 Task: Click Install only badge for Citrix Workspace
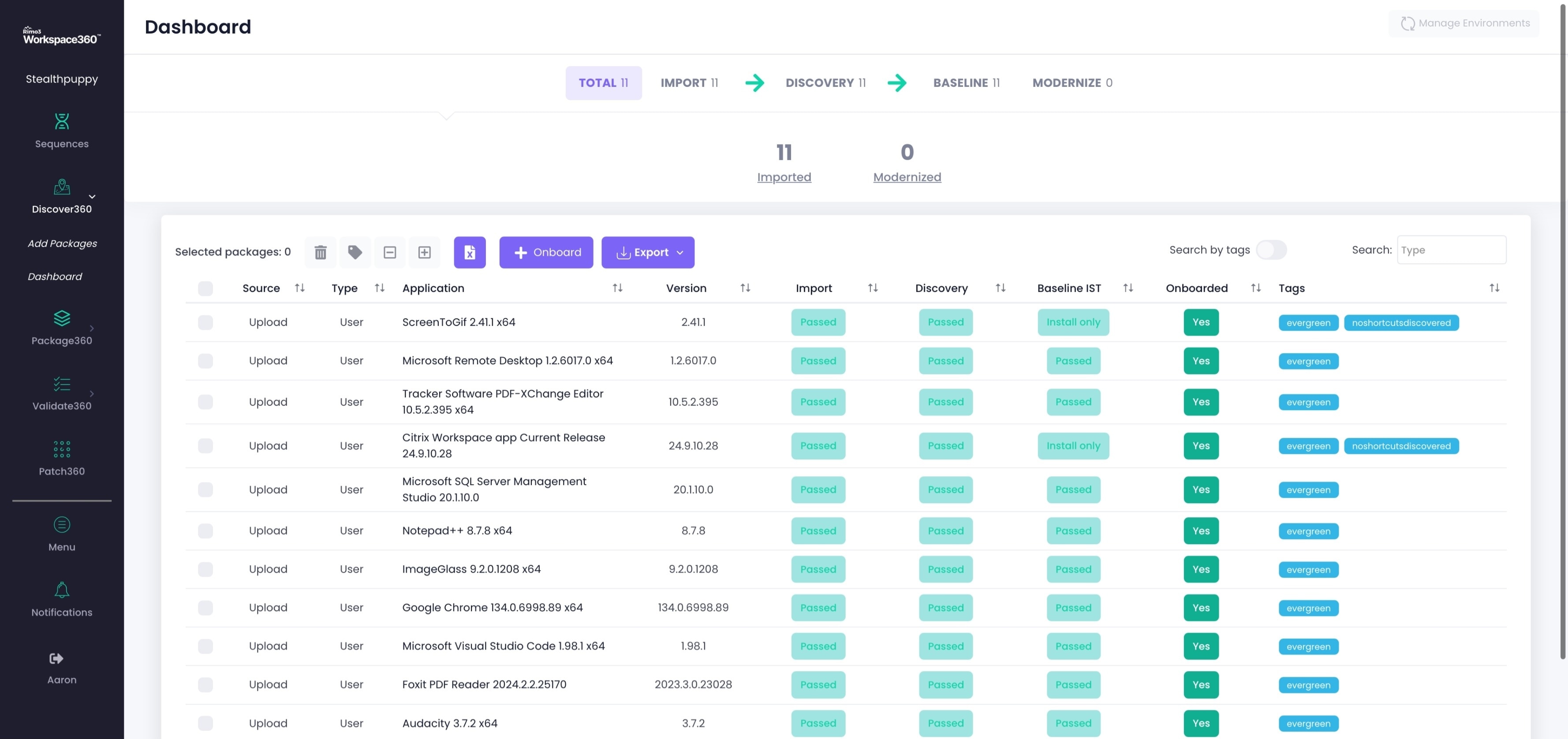(1073, 446)
